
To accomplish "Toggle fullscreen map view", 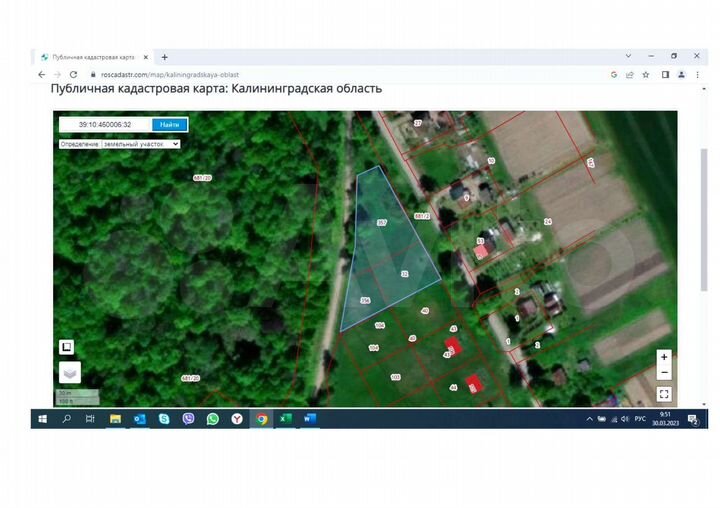I will click(664, 394).
